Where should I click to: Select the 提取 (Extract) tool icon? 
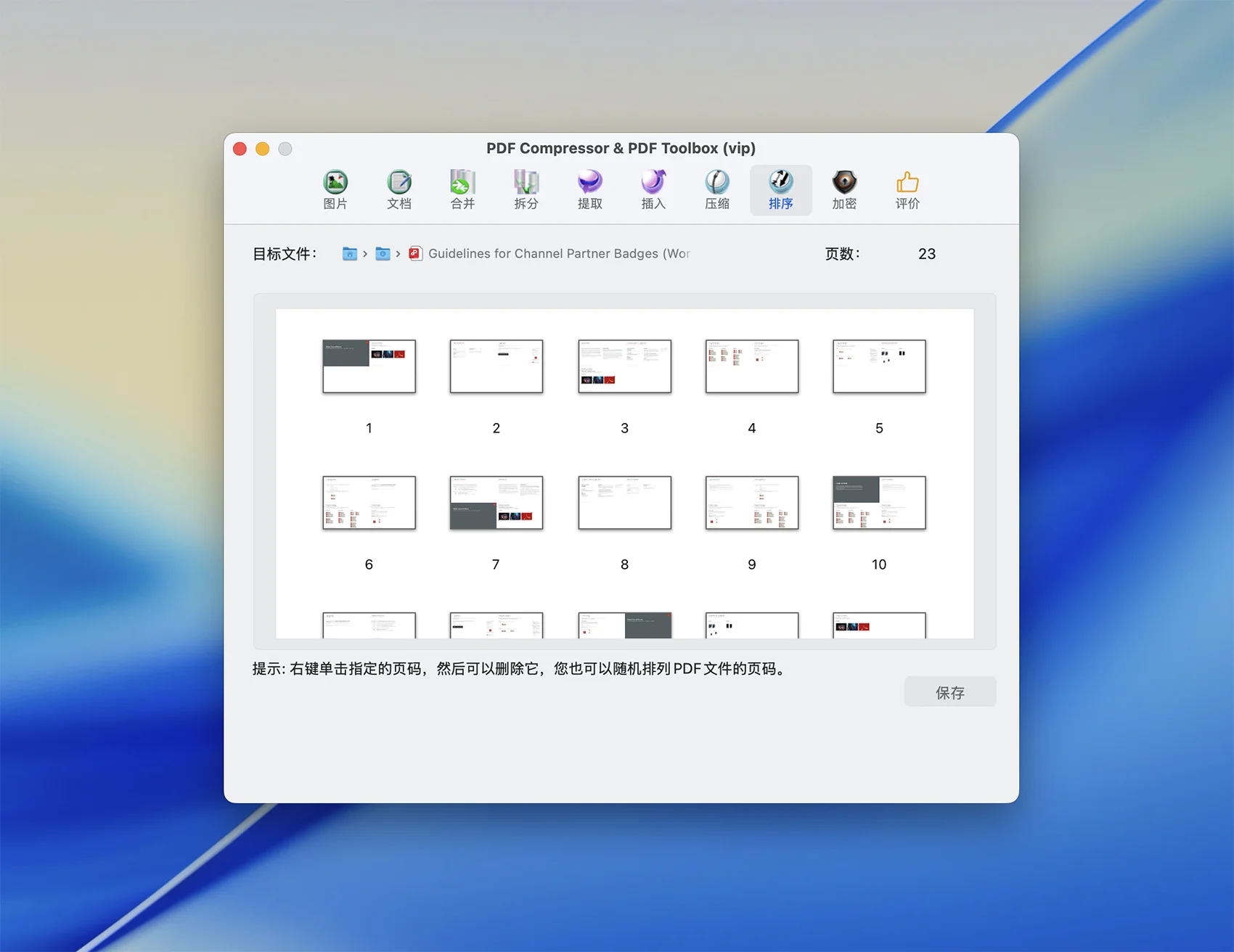tap(589, 189)
